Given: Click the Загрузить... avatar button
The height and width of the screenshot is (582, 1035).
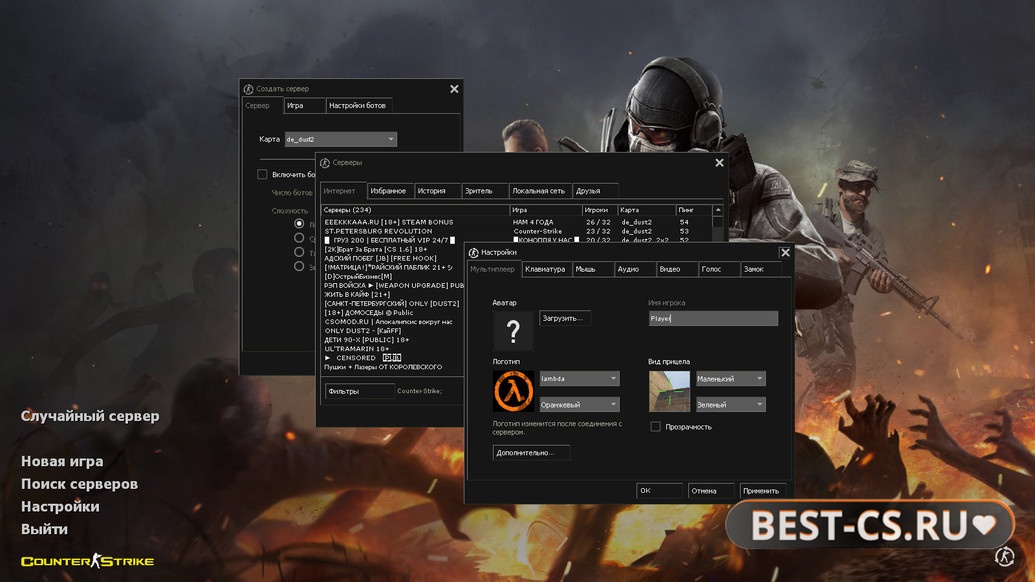Looking at the screenshot, I should [x=564, y=318].
